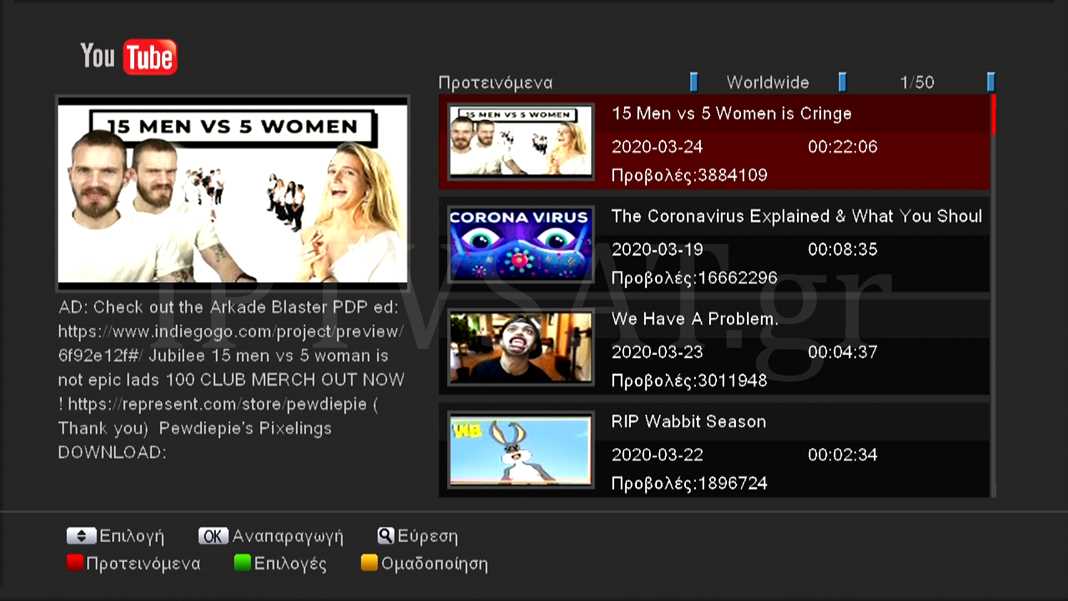Click the red scrollbar on list edge
1068x601 pixels.
tap(992, 115)
